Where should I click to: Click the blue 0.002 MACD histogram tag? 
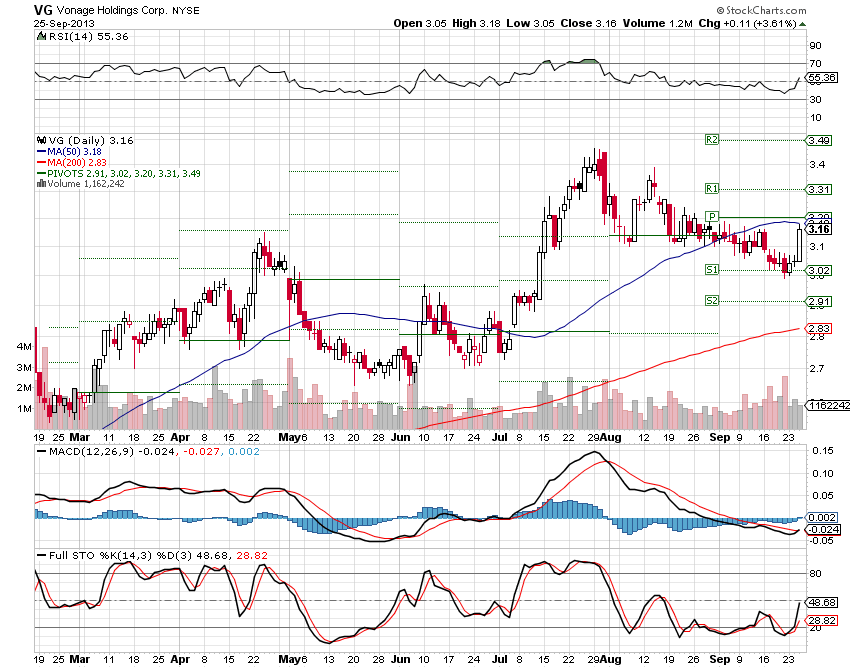click(822, 517)
